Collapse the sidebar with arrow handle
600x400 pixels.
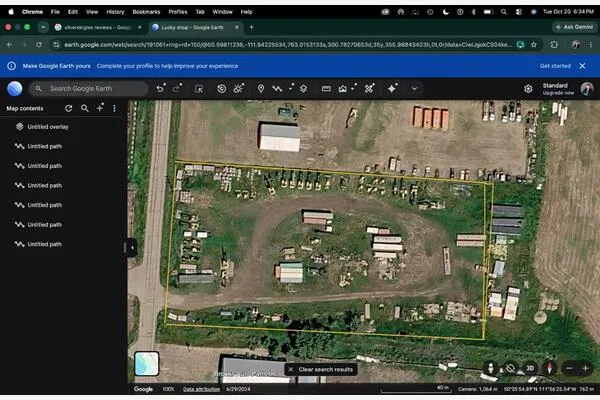[x=132, y=248]
